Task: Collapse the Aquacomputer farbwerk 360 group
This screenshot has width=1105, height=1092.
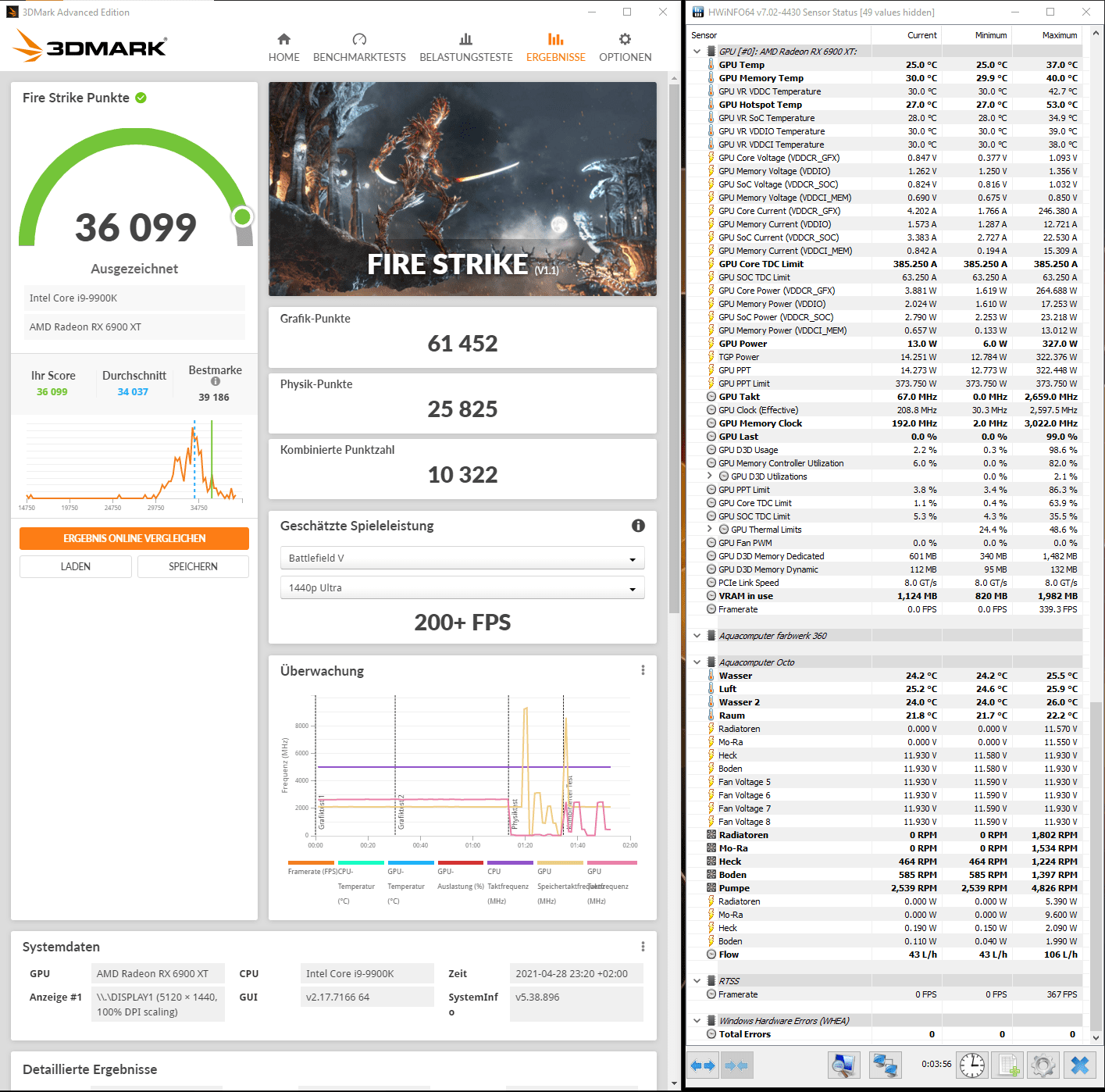Action: [x=697, y=636]
